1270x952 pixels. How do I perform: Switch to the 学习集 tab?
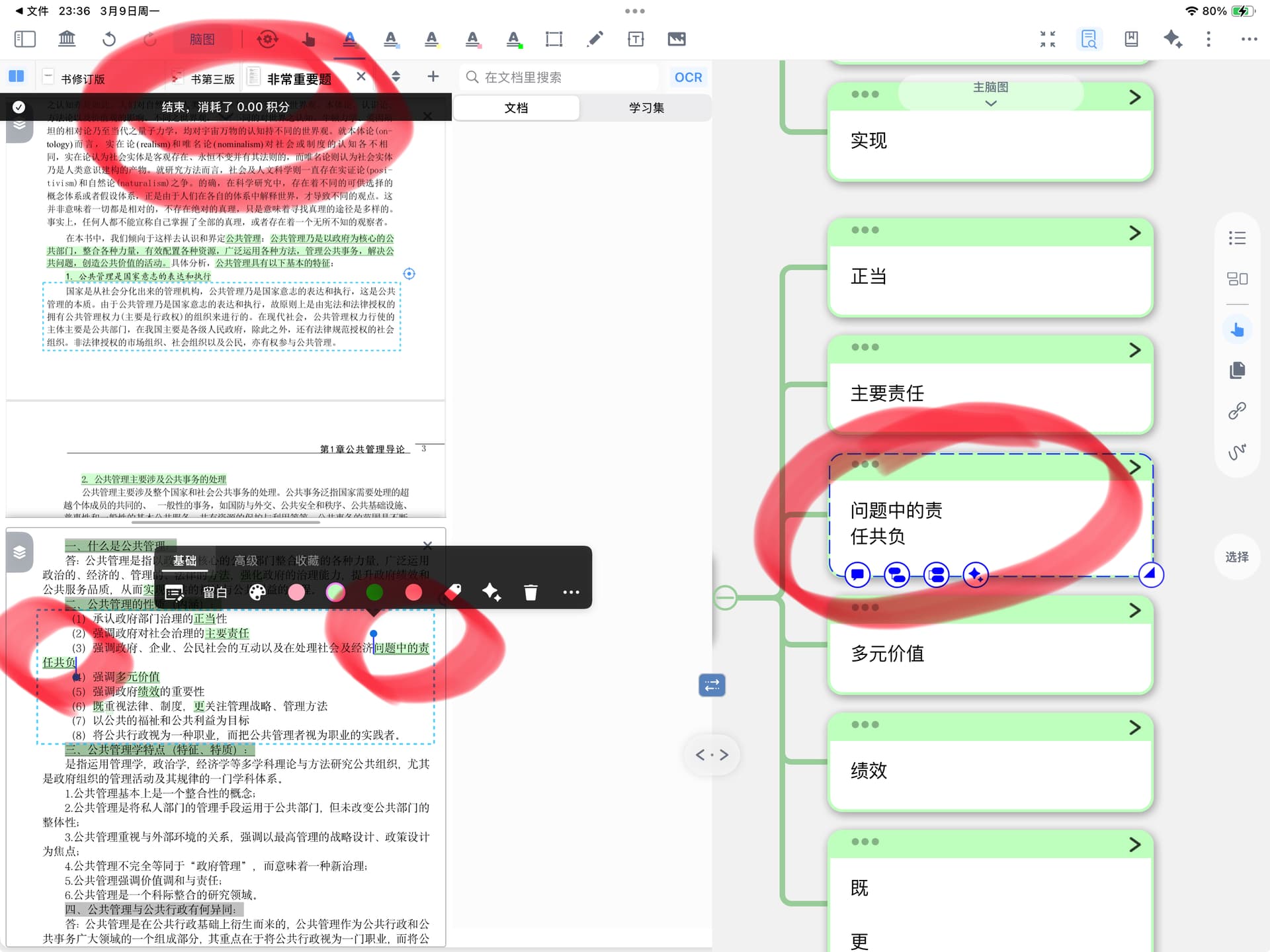click(646, 108)
